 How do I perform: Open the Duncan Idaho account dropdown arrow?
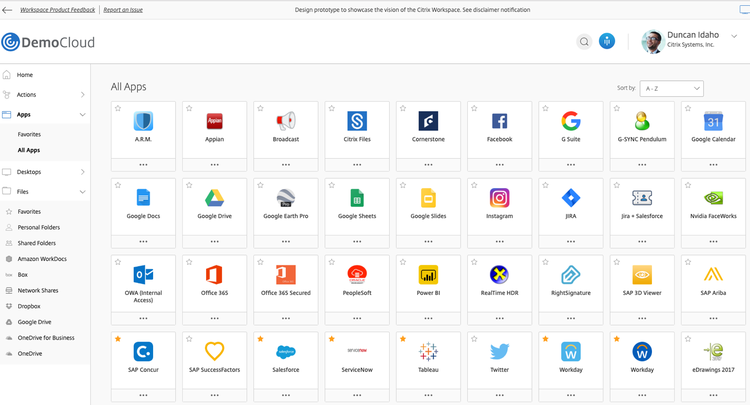click(734, 36)
